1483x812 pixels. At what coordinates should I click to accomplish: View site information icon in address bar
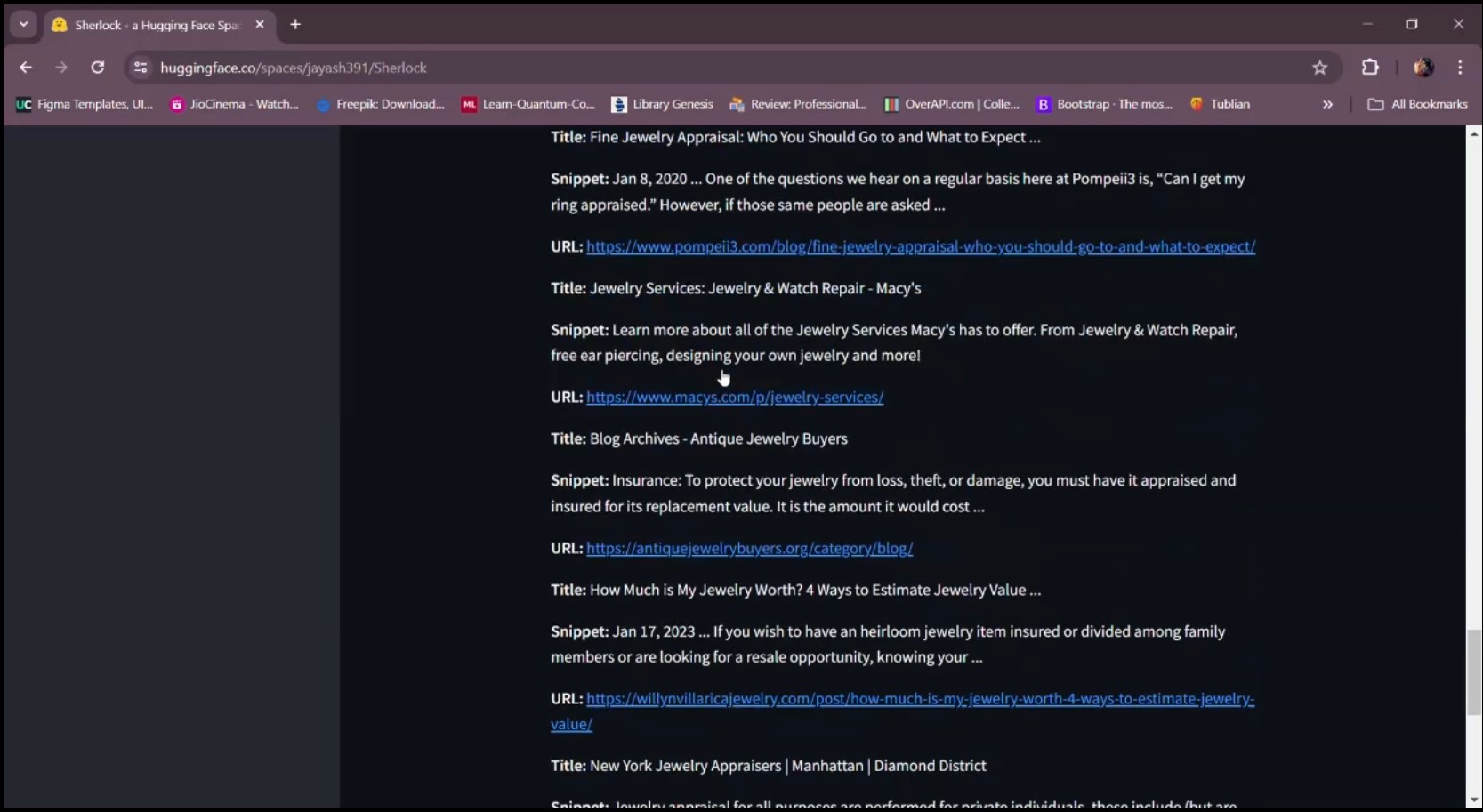pos(141,68)
